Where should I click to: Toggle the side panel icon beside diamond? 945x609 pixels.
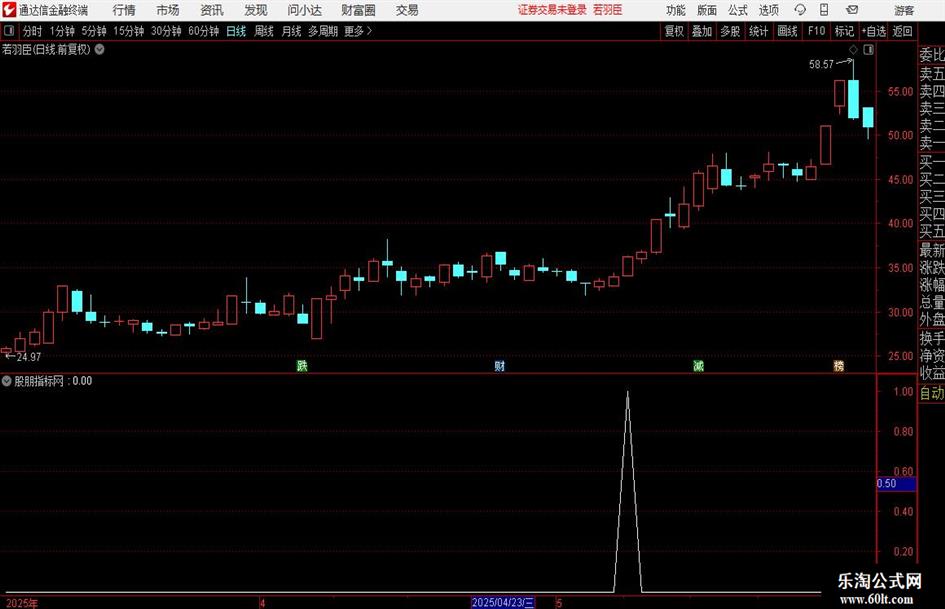click(868, 50)
